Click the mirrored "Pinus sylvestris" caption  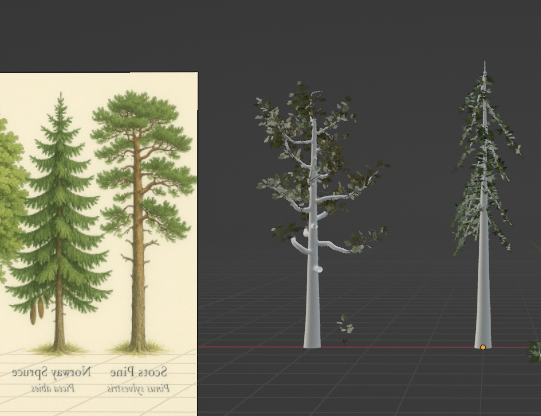pyautogui.click(x=138, y=389)
